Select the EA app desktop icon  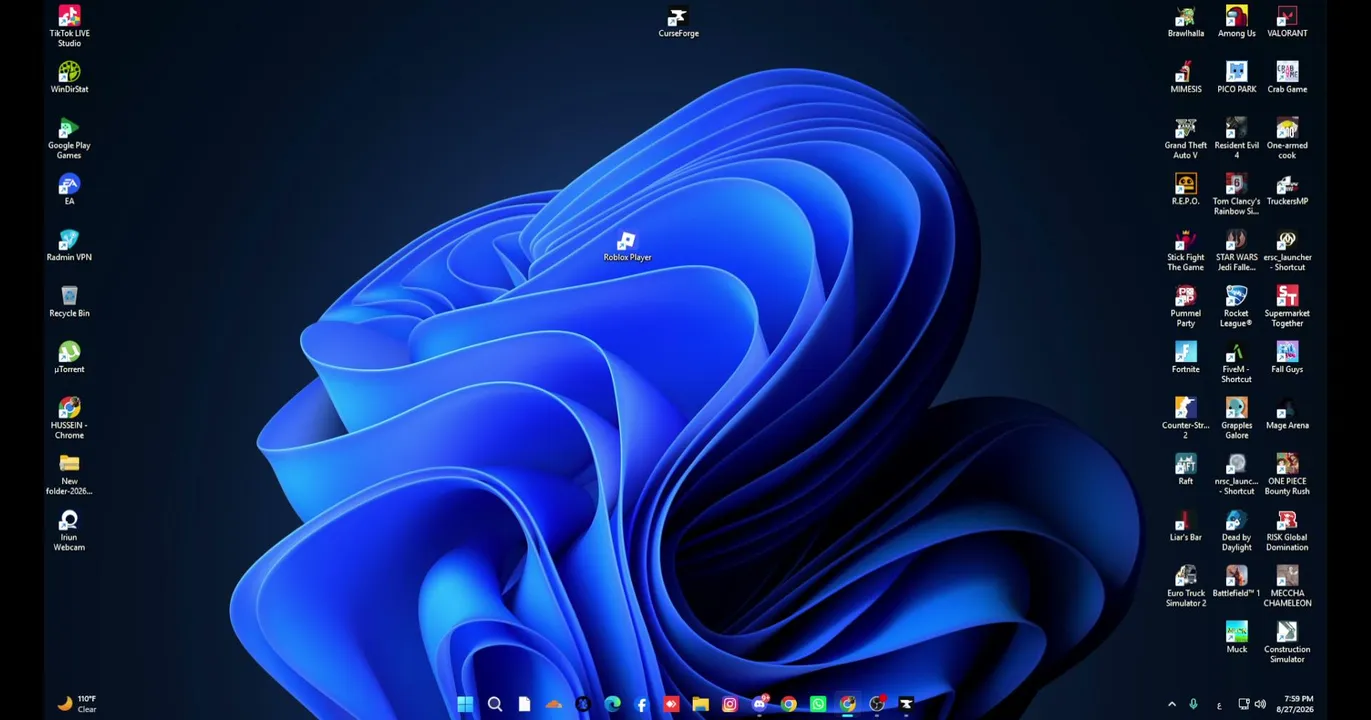pyautogui.click(x=69, y=189)
